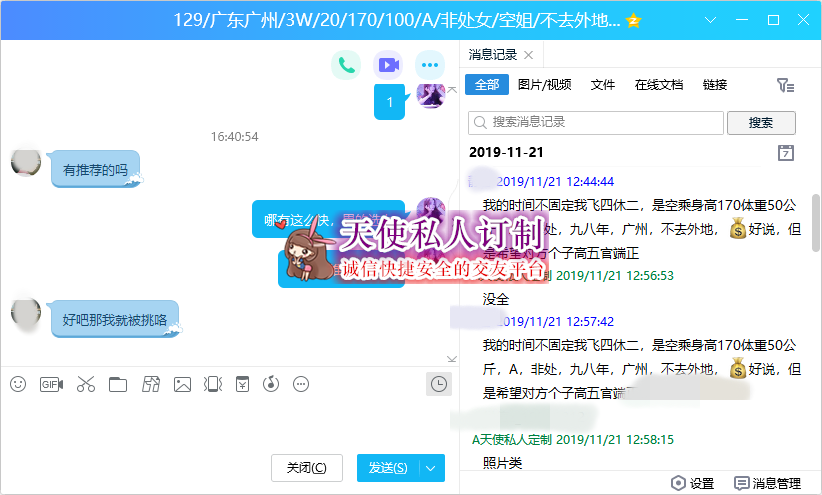Click the chat scroll-down arrow
The height and width of the screenshot is (495, 822).
(452, 359)
